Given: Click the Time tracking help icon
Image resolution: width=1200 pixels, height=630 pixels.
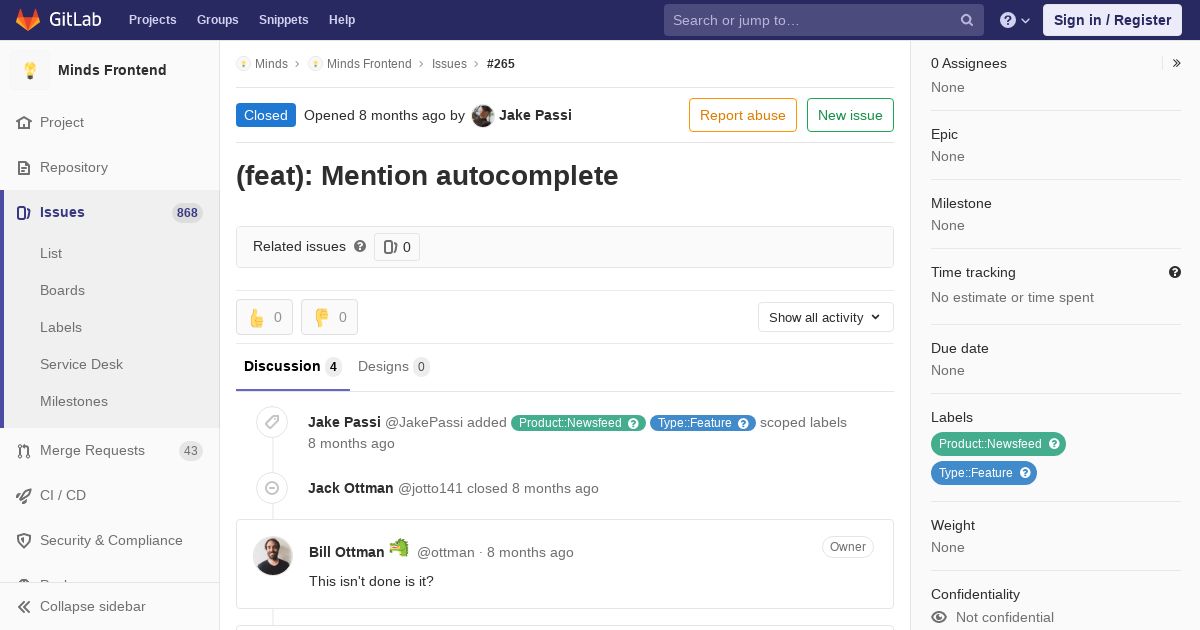Looking at the screenshot, I should coord(1175,272).
